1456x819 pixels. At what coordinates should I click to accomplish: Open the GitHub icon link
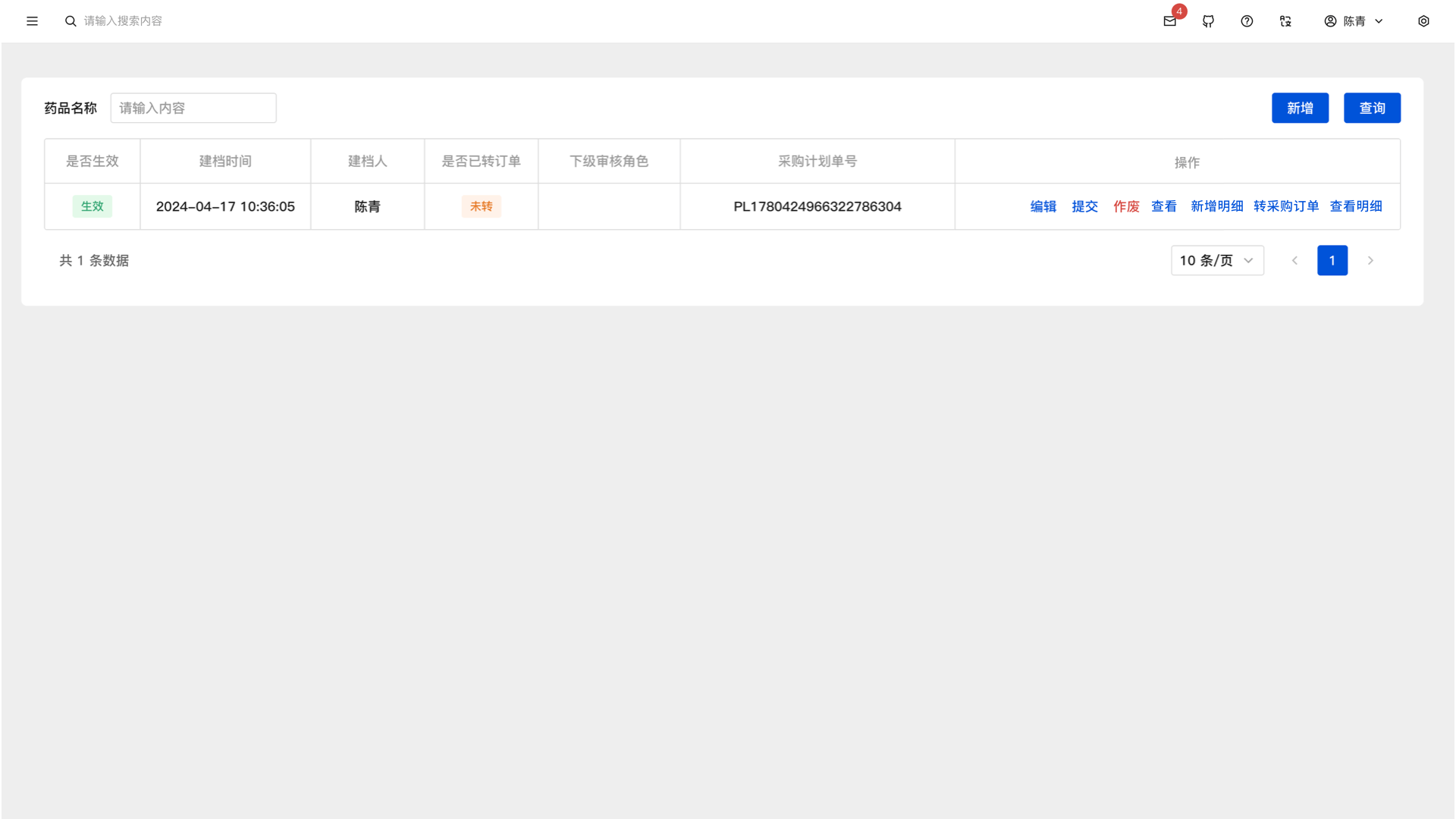pyautogui.click(x=1208, y=21)
